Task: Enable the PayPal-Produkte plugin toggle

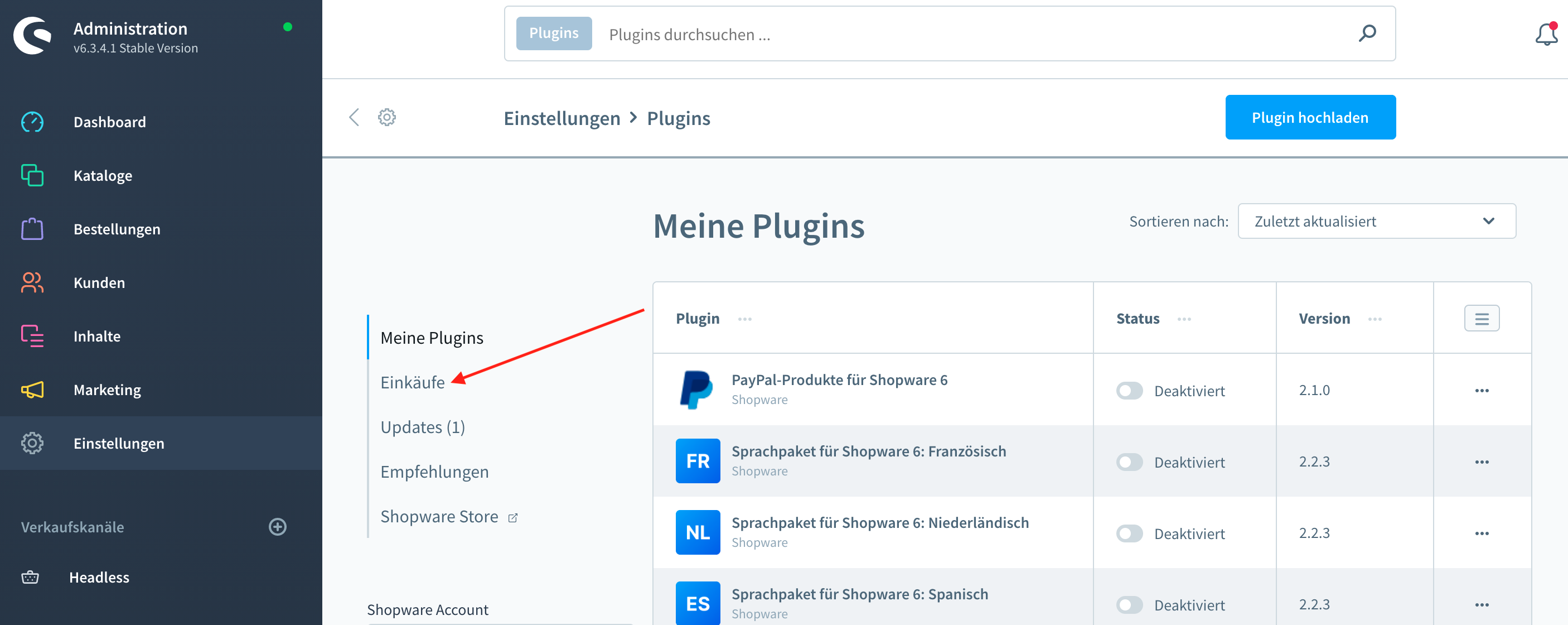Action: pyautogui.click(x=1129, y=391)
